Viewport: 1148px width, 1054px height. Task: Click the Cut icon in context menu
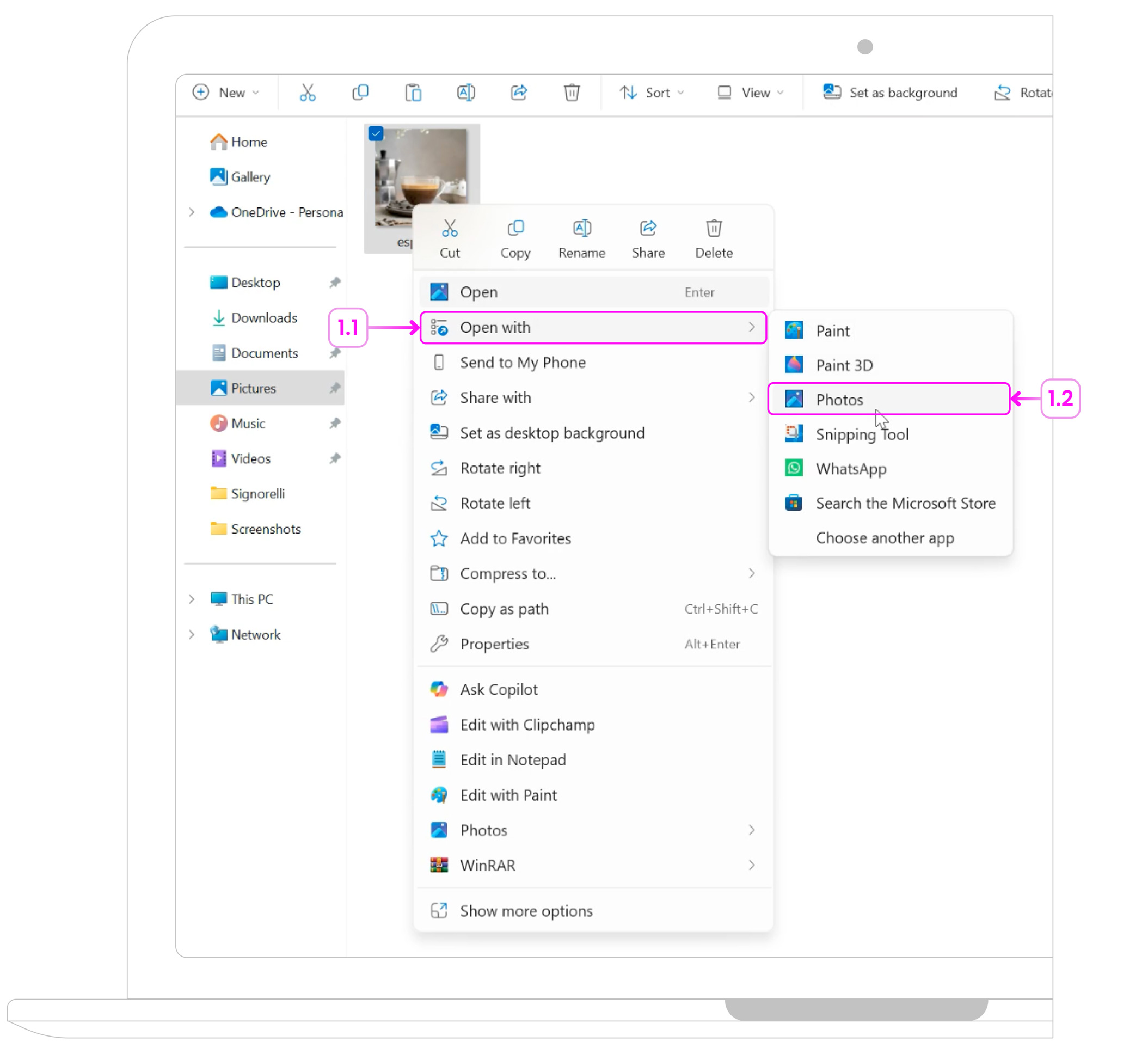(450, 229)
